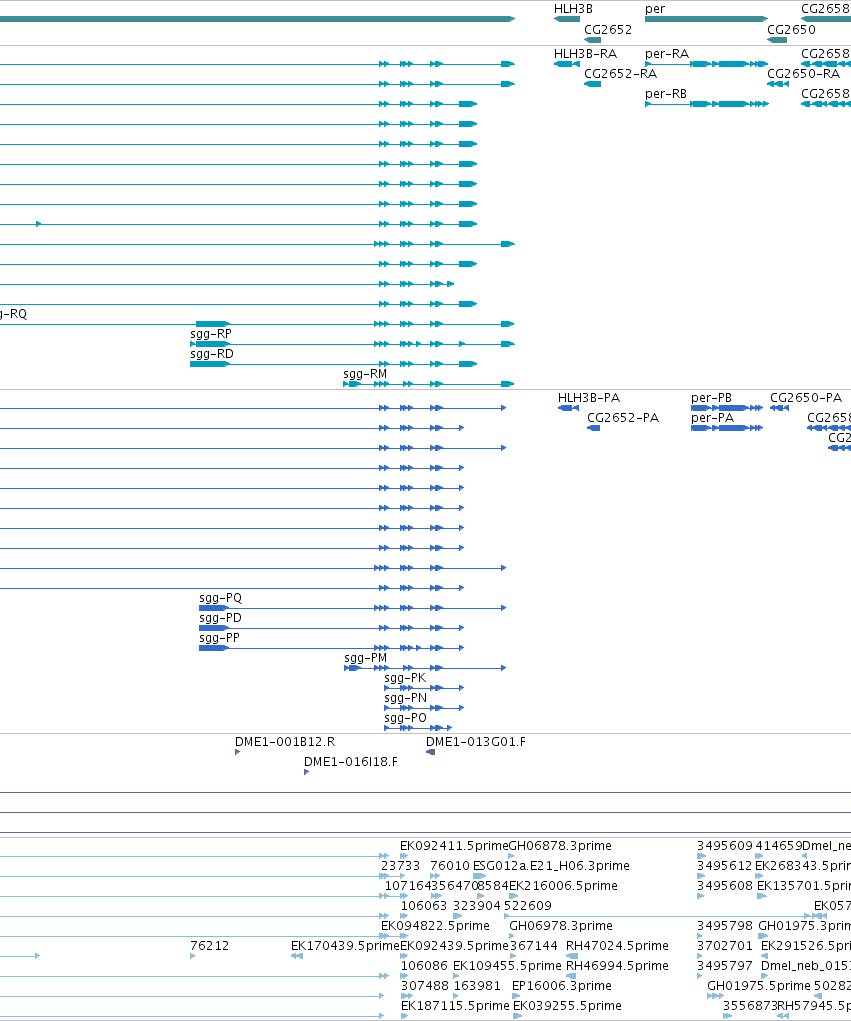Click the EST label 3702701
851x1021 pixels.
[725, 946]
